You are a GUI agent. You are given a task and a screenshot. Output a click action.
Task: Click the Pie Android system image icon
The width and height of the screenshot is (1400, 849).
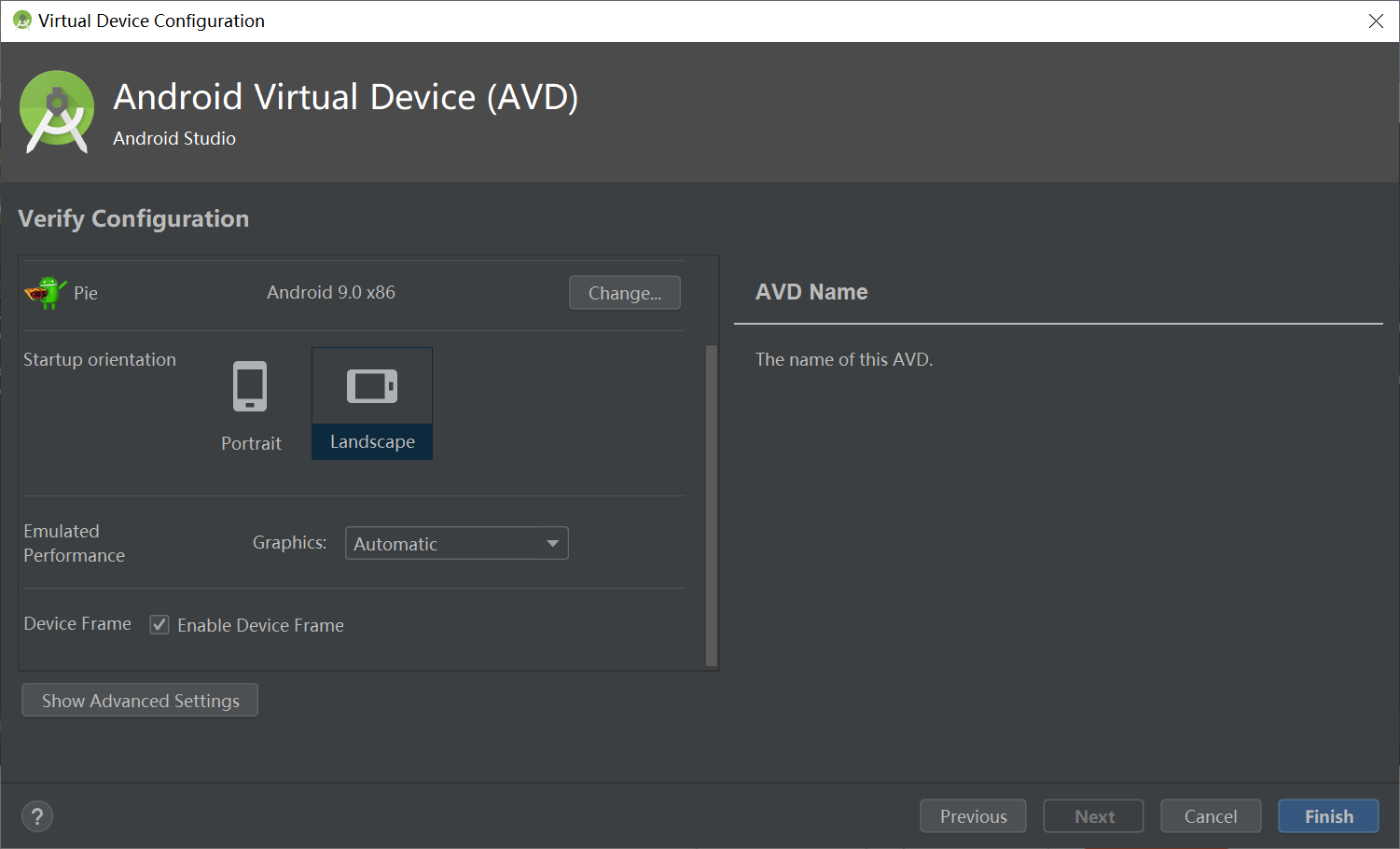click(45, 293)
